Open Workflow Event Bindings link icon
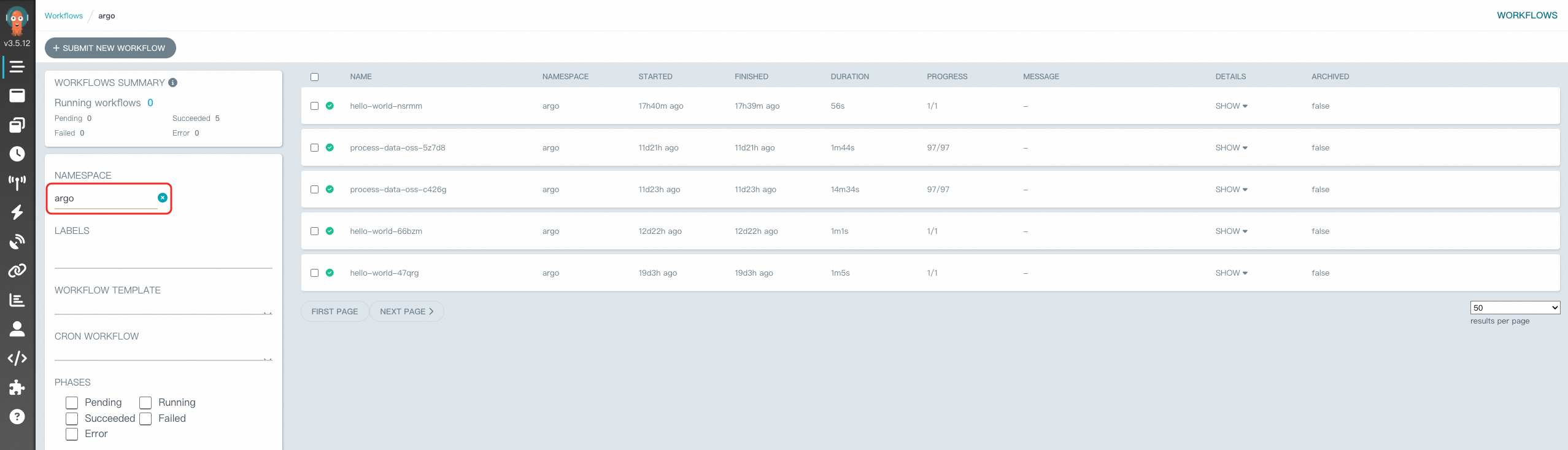The width and height of the screenshot is (1568, 450). [x=17, y=270]
